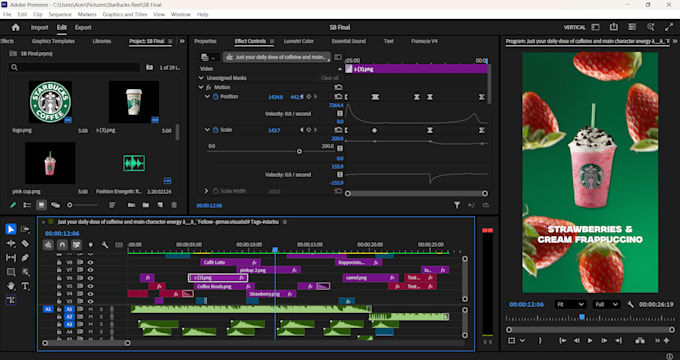Open the Fit zoom level dropdown

coord(570,304)
